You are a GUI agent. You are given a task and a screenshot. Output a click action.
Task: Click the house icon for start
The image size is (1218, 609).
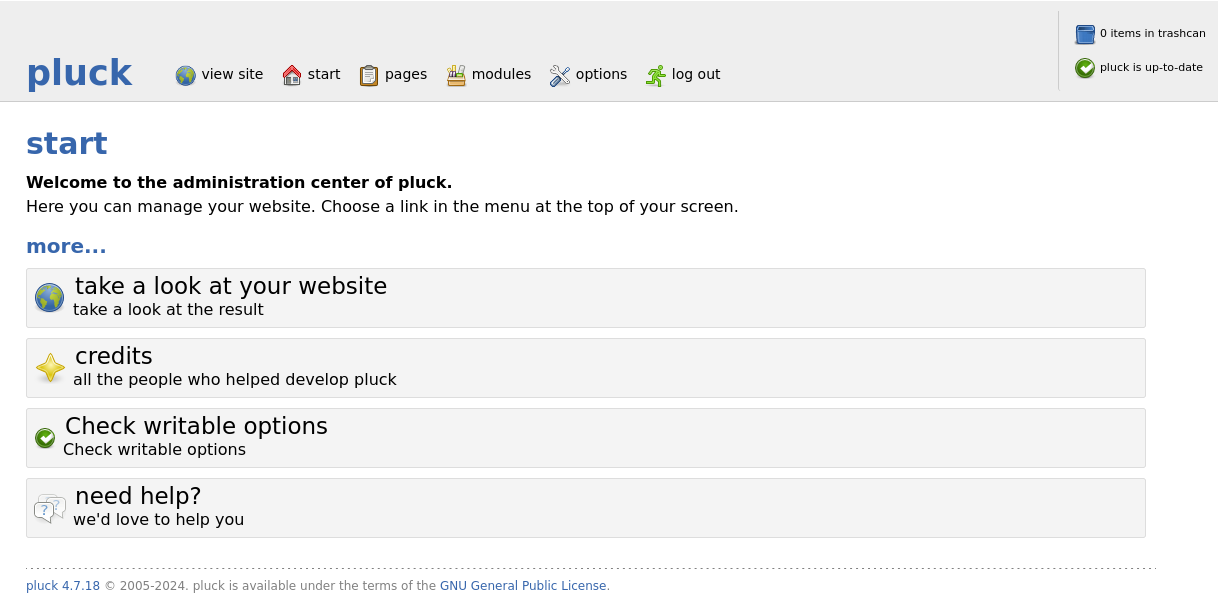pyautogui.click(x=292, y=75)
